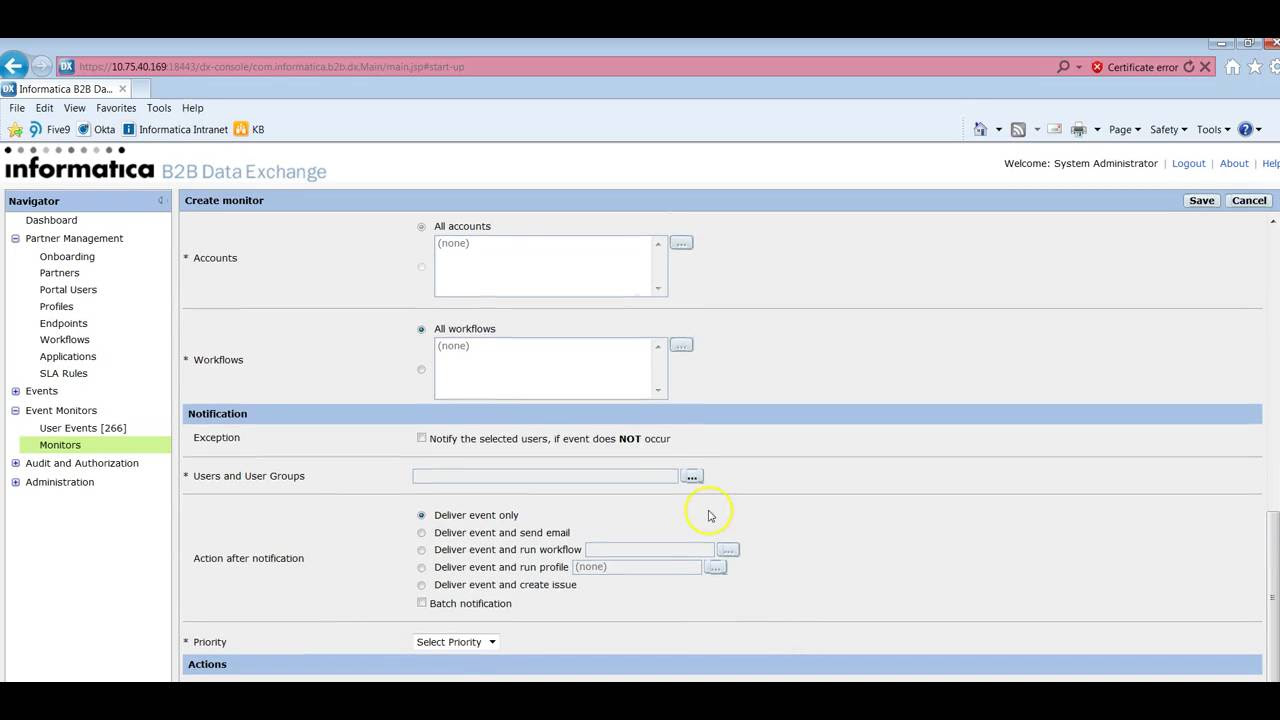Collapse the Partner Management tree node
Image resolution: width=1280 pixels, height=720 pixels.
coord(15,239)
